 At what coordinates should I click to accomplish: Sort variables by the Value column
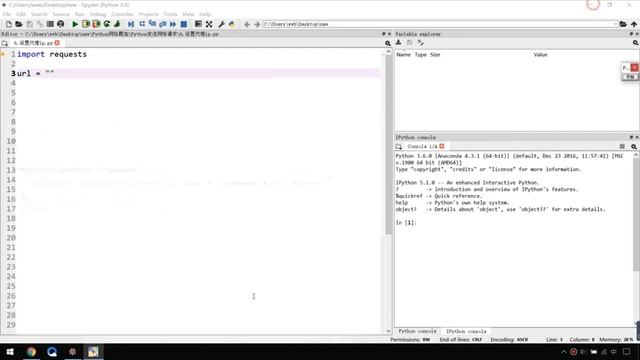(x=540, y=55)
